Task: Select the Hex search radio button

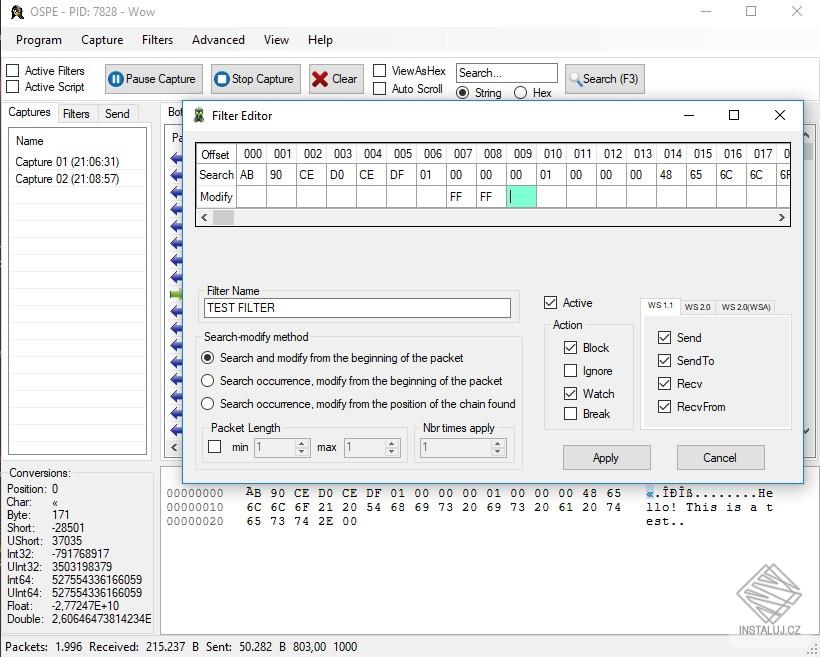Action: (x=522, y=91)
